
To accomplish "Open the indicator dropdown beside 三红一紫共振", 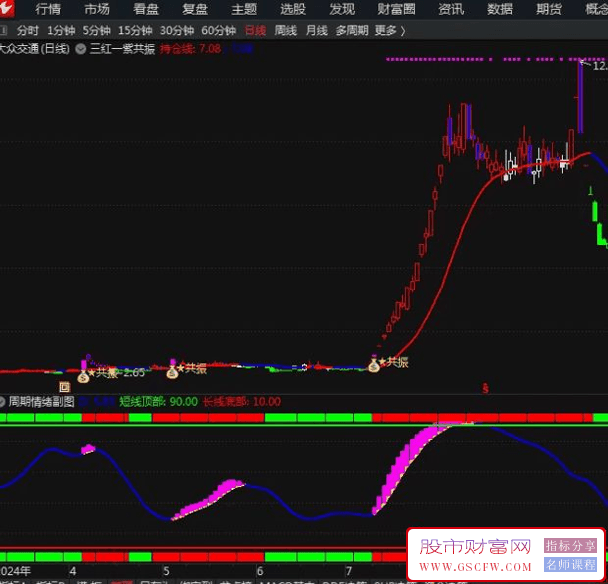I will click(81, 49).
